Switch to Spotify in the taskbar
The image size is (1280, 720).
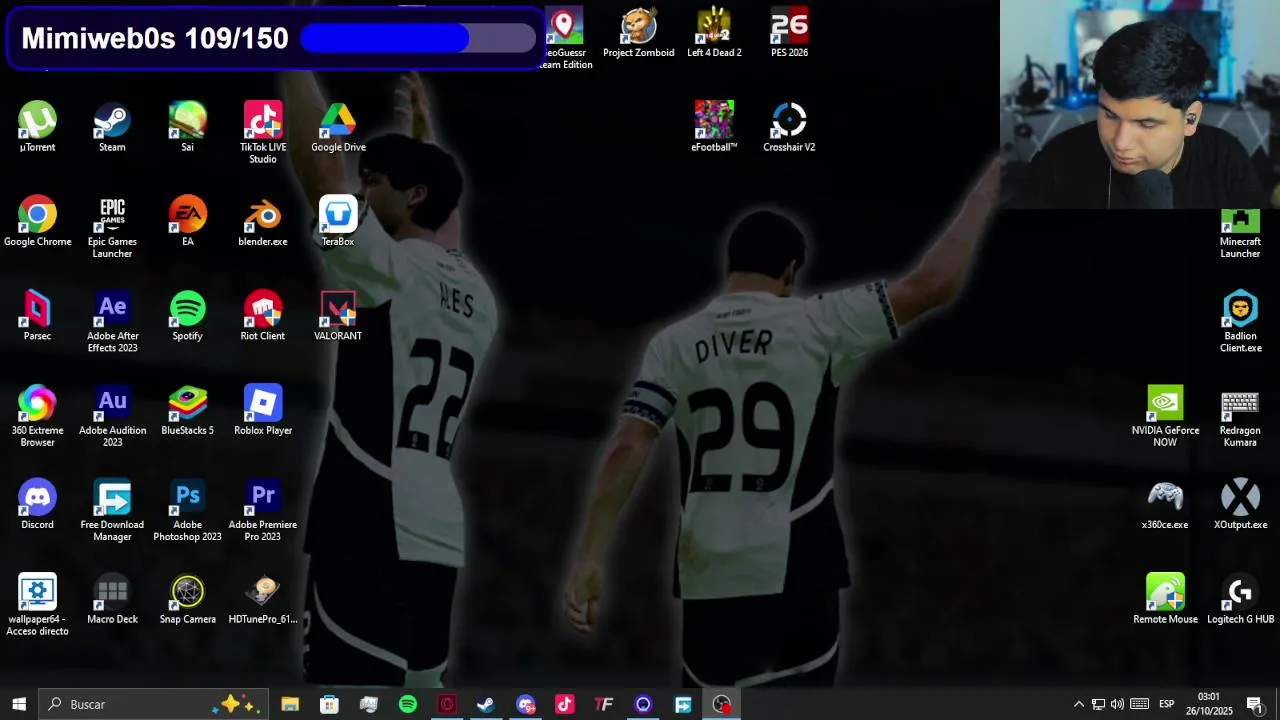coord(408,704)
